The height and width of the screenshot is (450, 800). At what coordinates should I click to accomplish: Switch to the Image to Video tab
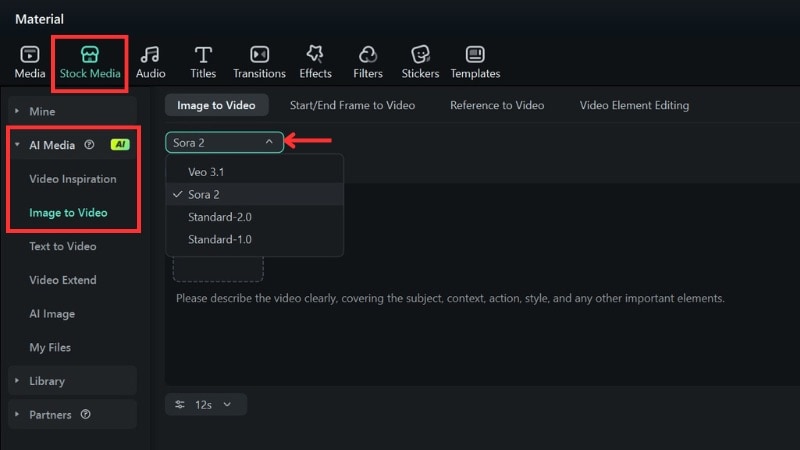coord(216,105)
